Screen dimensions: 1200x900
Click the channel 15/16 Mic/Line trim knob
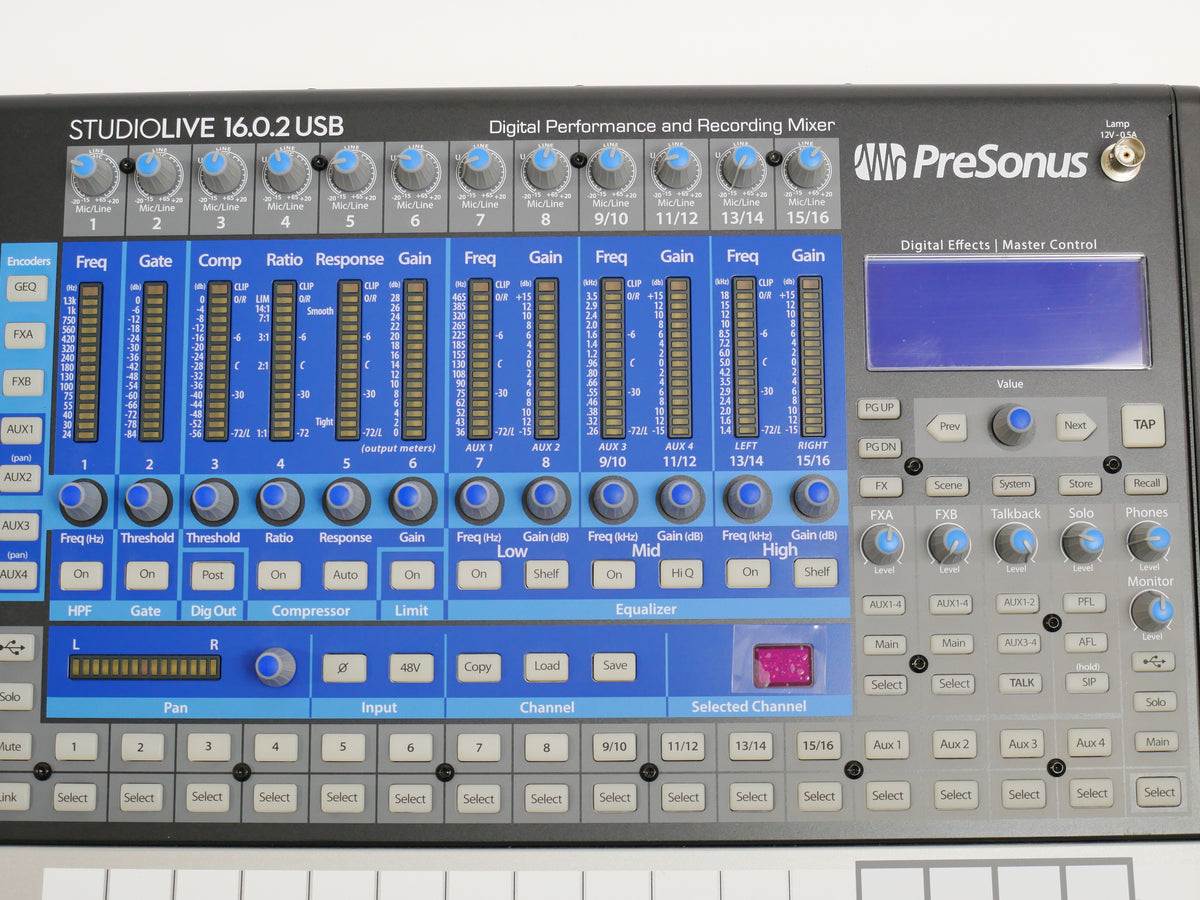tap(807, 166)
